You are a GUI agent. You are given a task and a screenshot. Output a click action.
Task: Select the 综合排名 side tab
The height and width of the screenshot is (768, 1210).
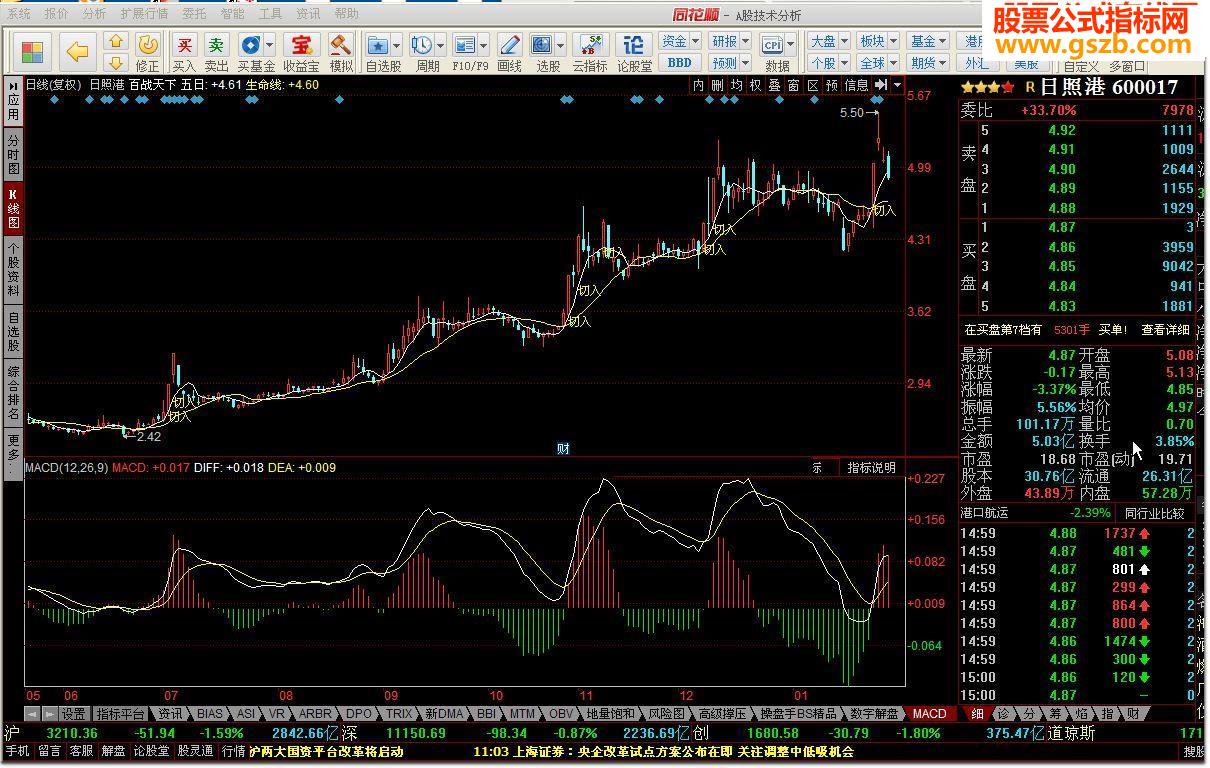[x=13, y=393]
